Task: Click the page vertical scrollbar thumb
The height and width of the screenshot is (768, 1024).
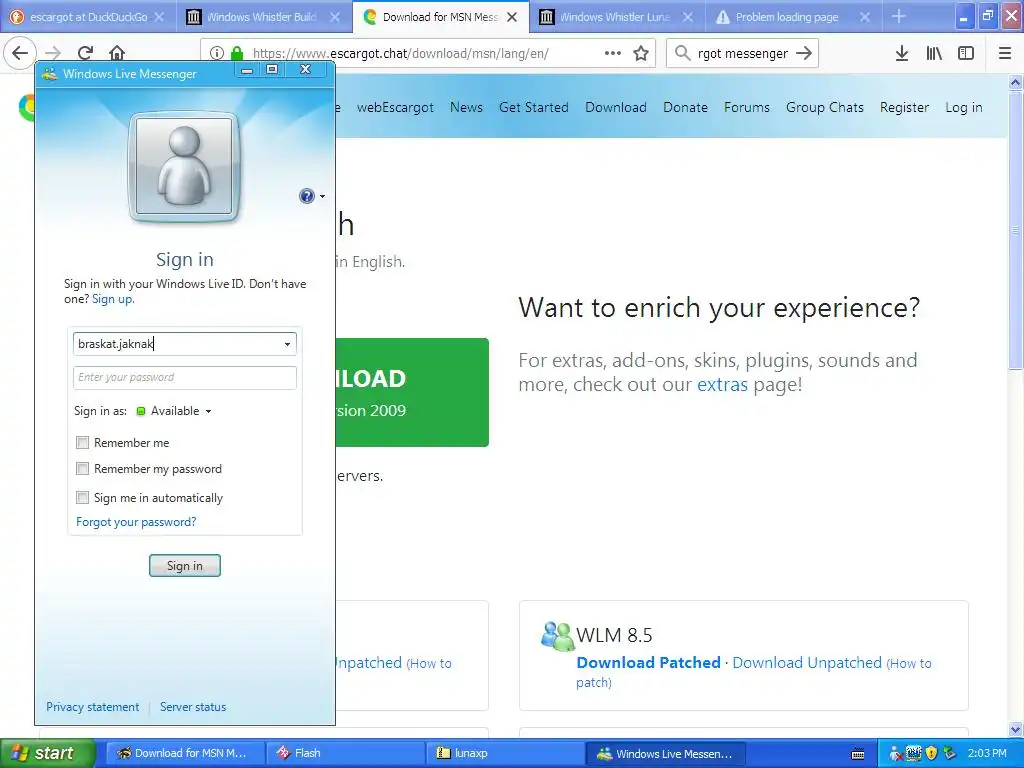Action: click(x=1016, y=230)
